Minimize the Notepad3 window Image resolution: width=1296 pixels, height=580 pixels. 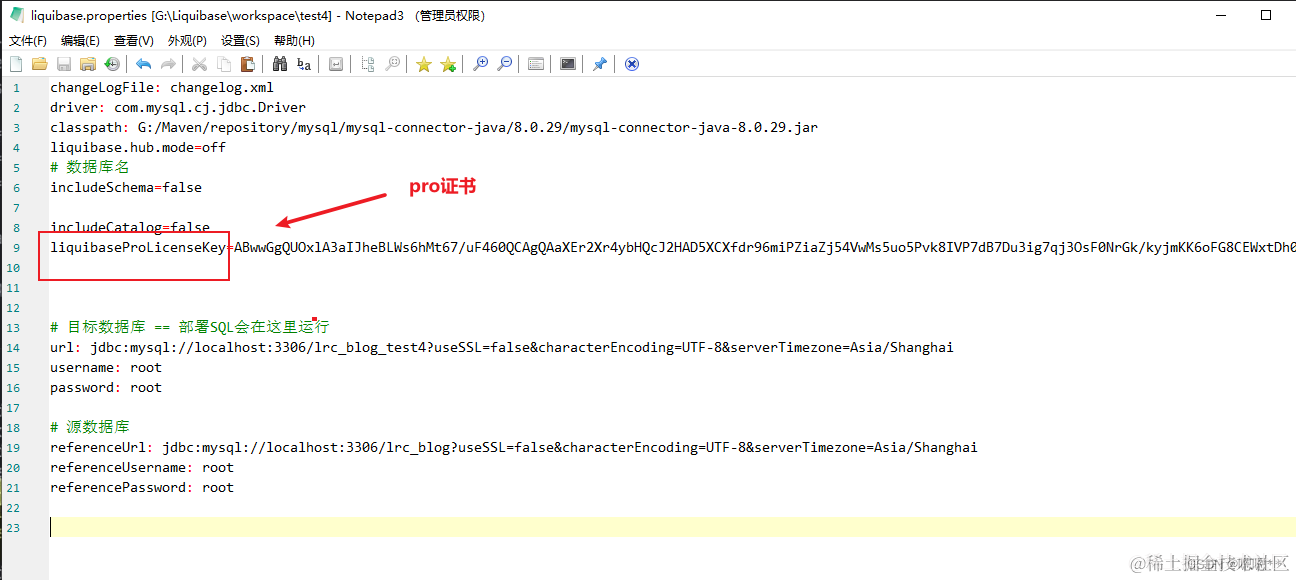point(1220,15)
